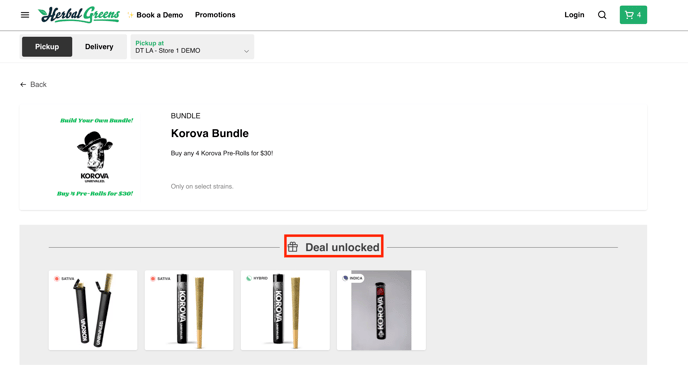Go Back to previous page

pyautogui.click(x=33, y=84)
